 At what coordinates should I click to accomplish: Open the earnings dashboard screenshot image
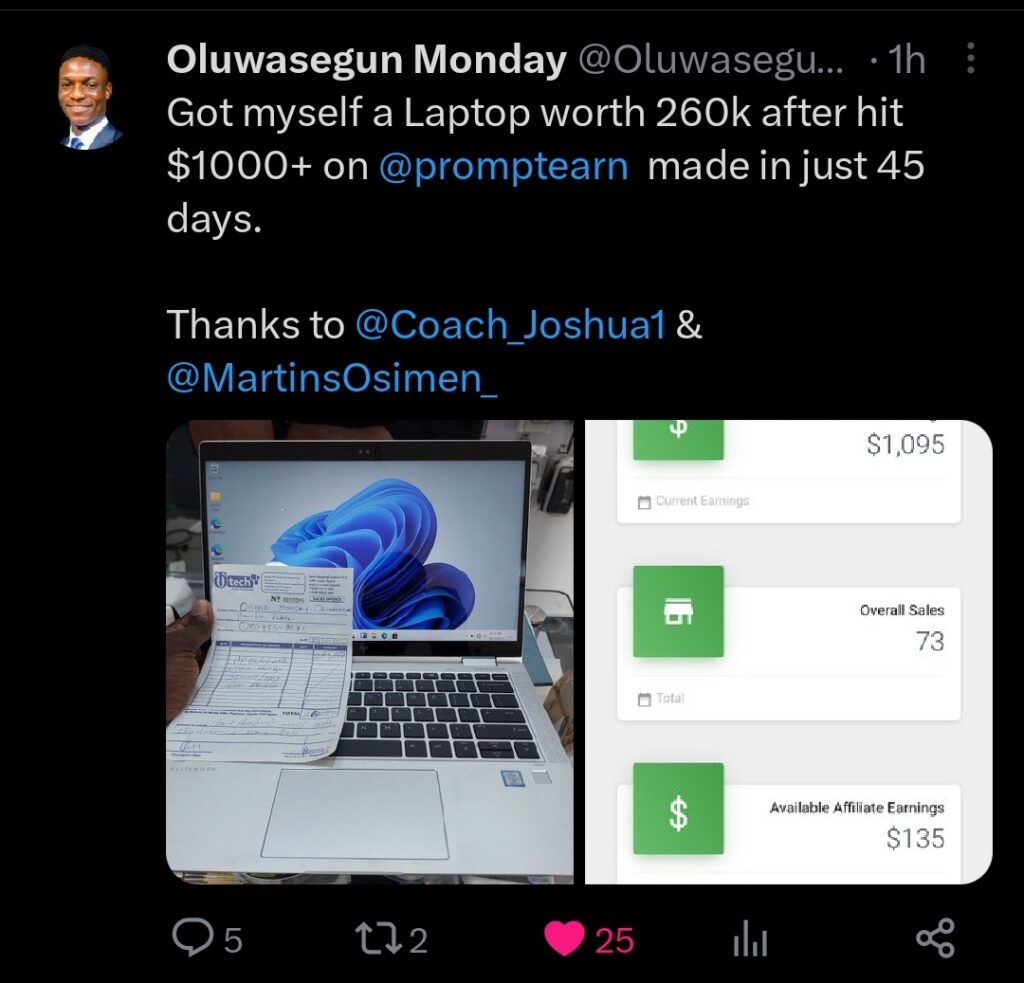788,652
